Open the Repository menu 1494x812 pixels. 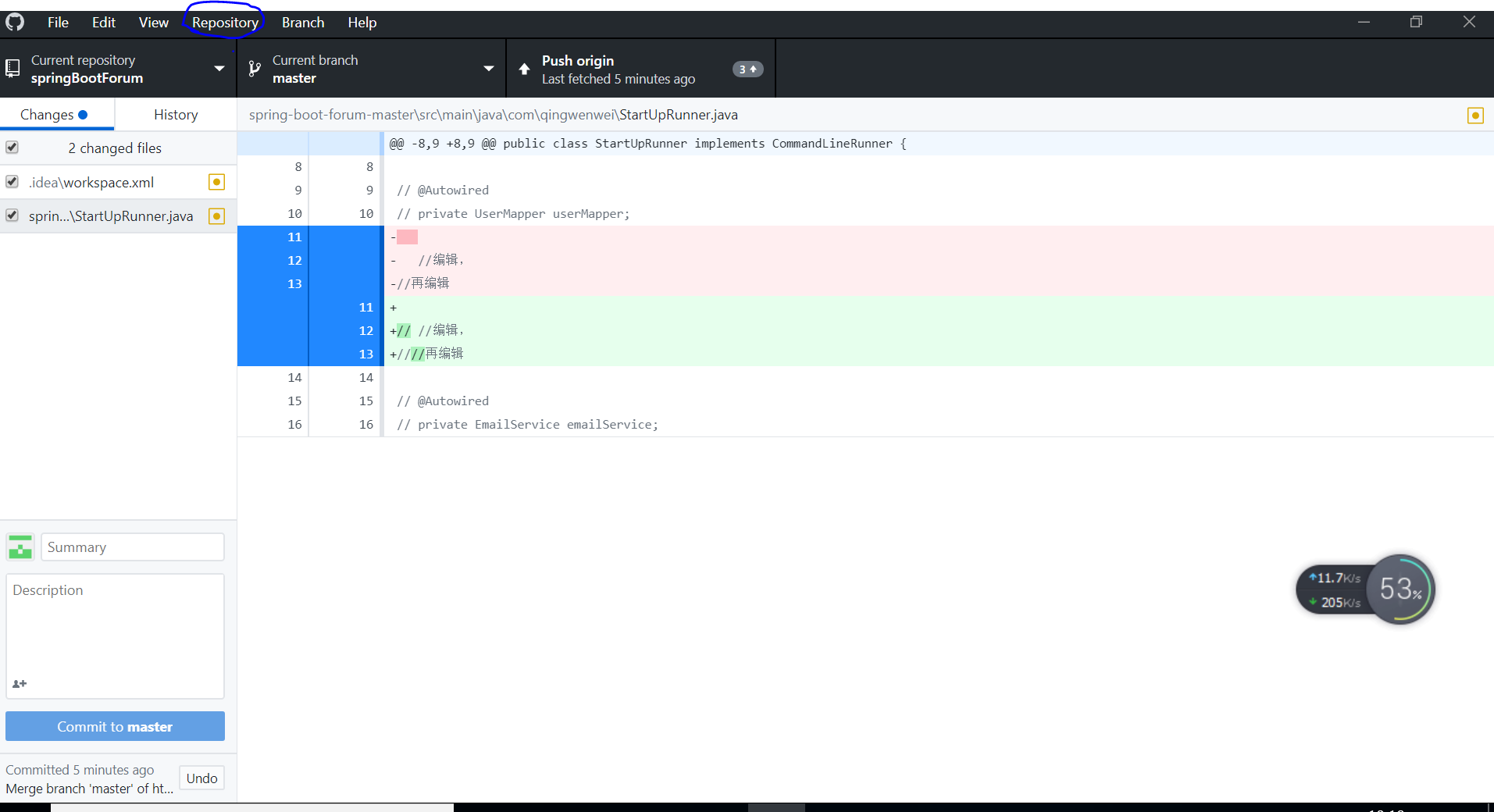225,23
